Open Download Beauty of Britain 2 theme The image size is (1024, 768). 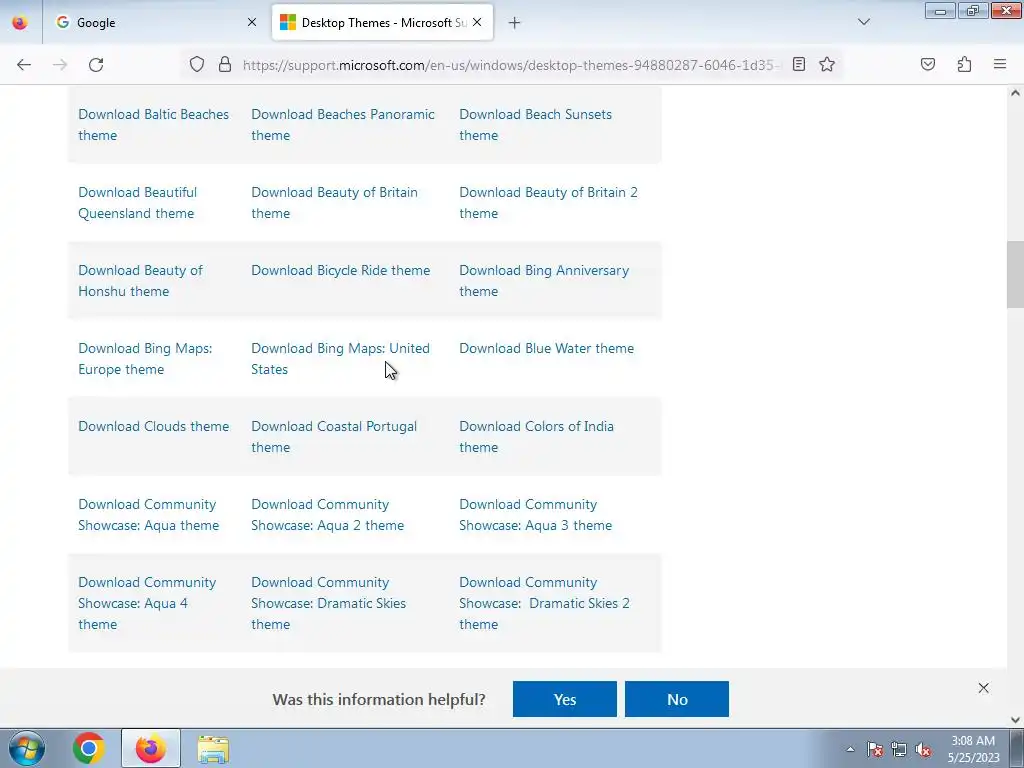[x=549, y=202]
